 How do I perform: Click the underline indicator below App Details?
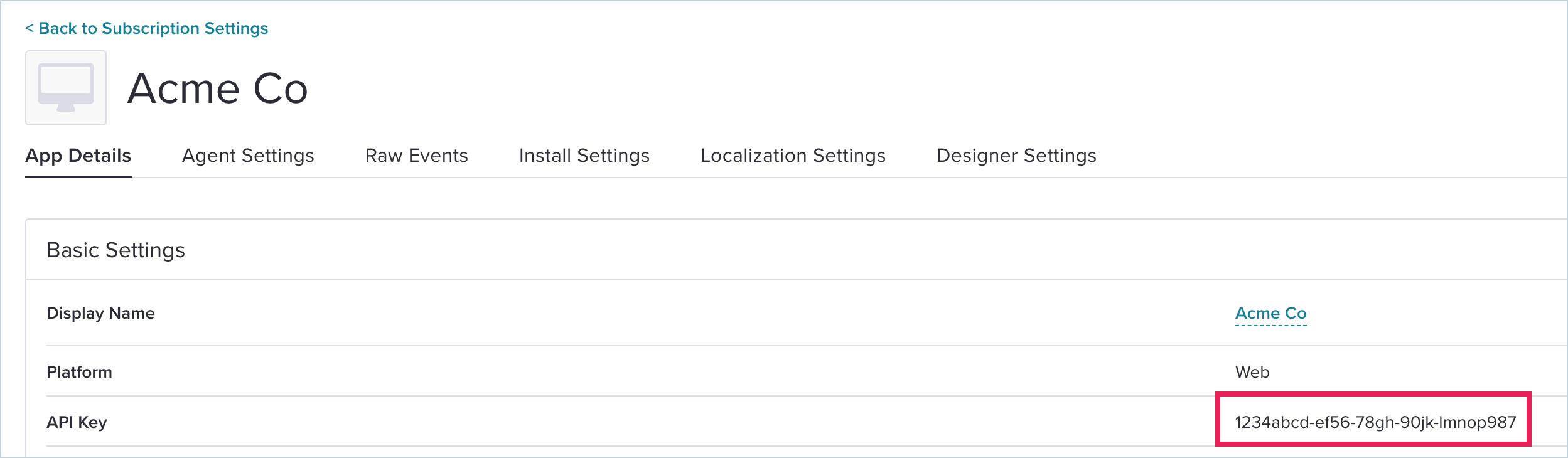tap(78, 177)
